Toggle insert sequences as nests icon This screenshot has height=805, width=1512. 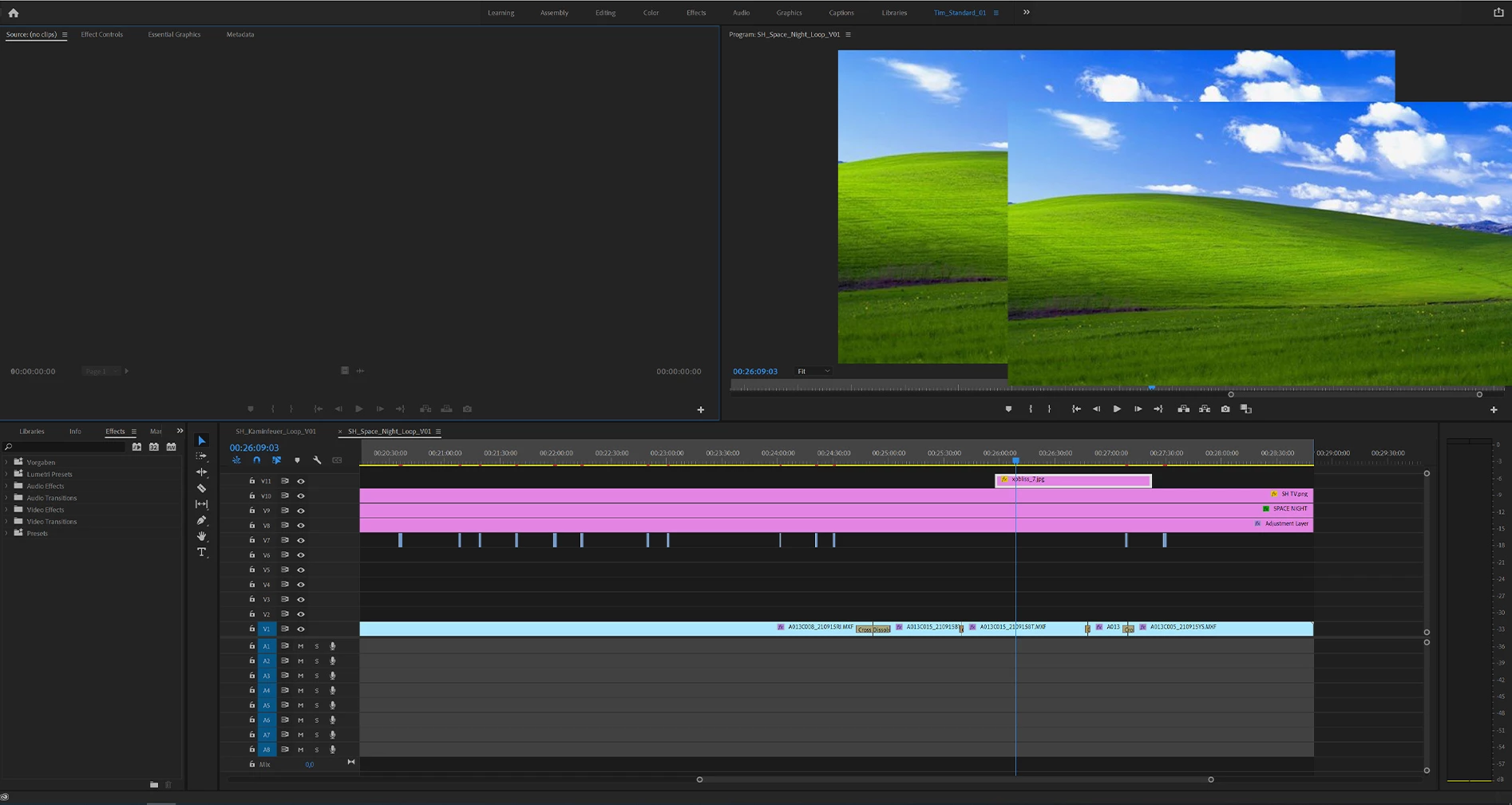pyautogui.click(x=236, y=460)
